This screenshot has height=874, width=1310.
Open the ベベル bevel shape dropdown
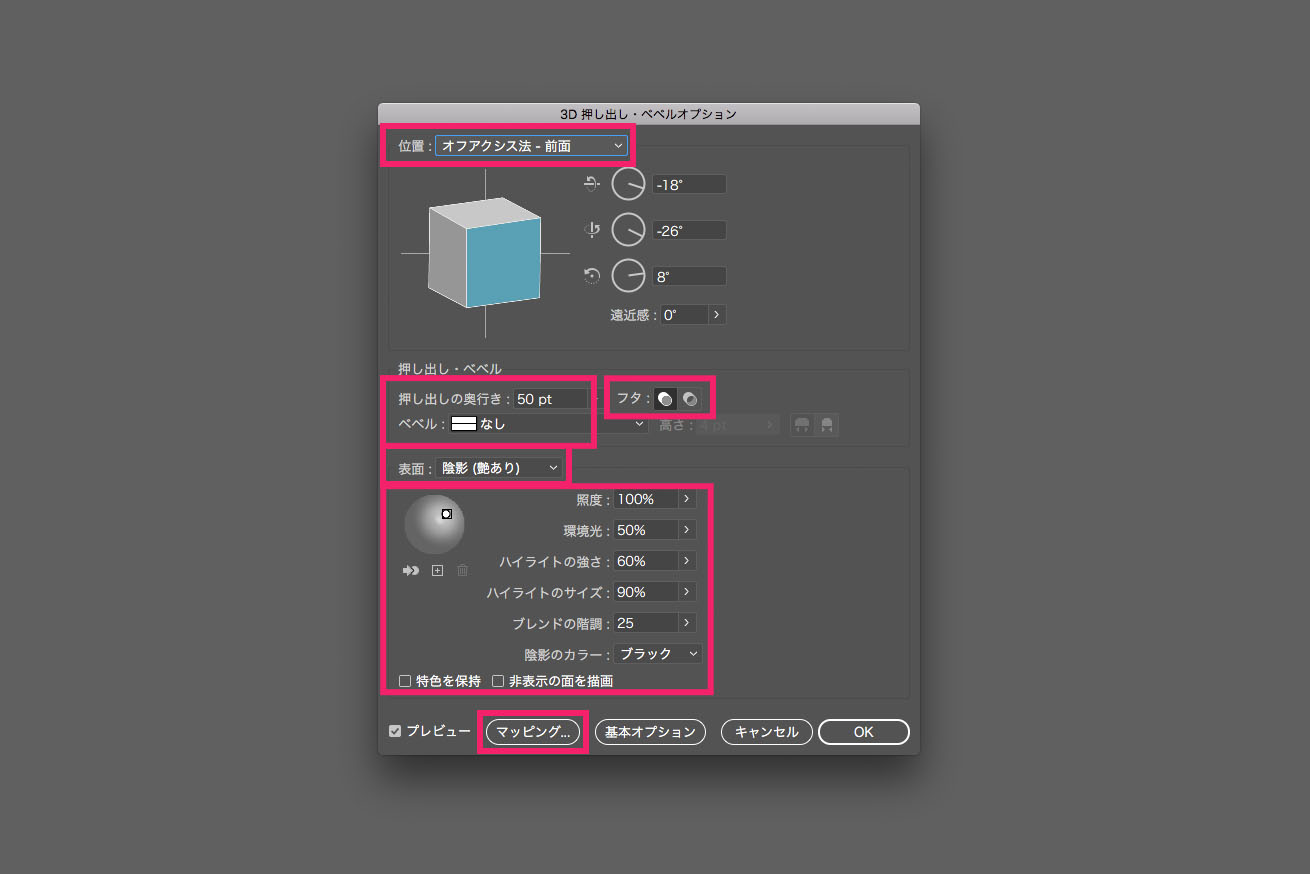548,424
